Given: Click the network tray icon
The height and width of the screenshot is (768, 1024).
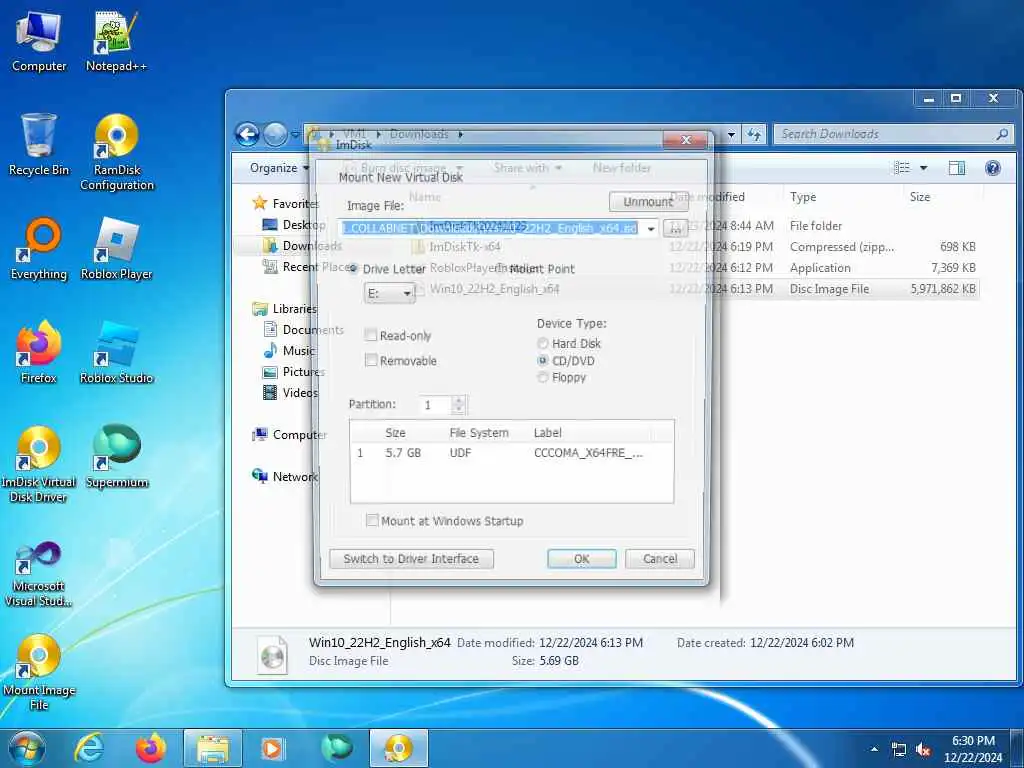Looking at the screenshot, I should (x=899, y=750).
